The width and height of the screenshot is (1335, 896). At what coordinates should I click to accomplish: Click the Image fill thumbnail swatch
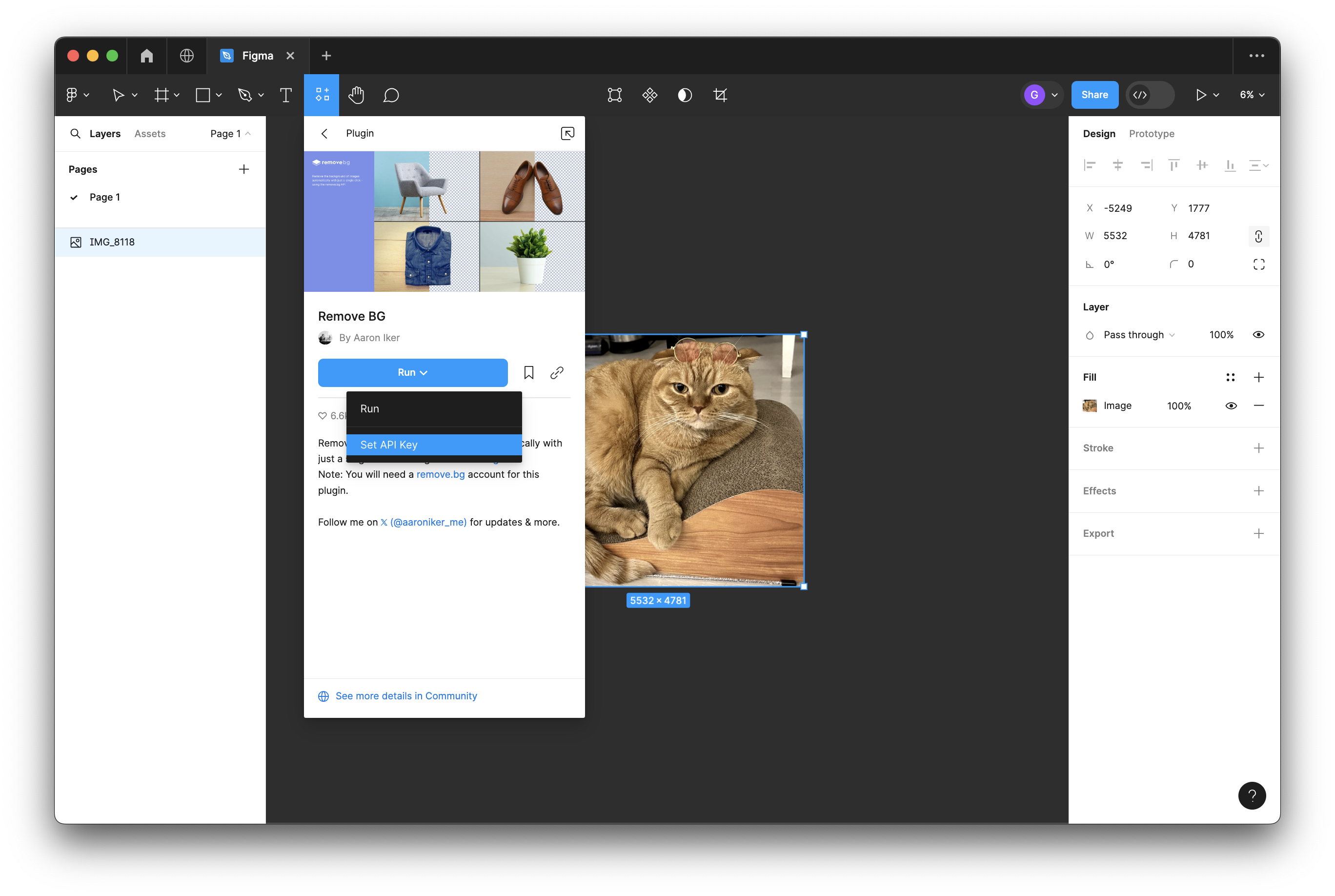tap(1090, 406)
